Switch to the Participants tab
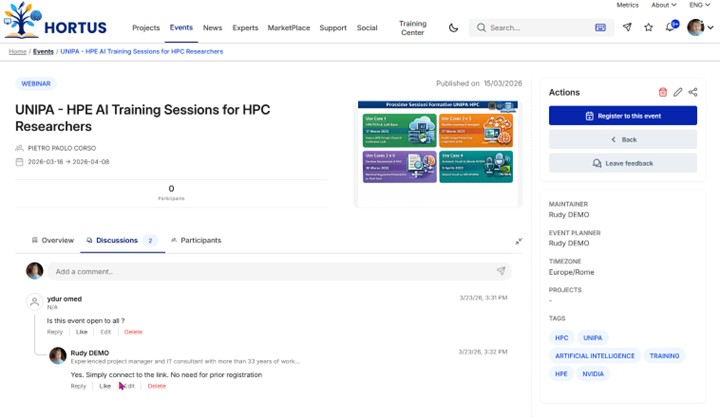The width and height of the screenshot is (720, 417). (196, 240)
